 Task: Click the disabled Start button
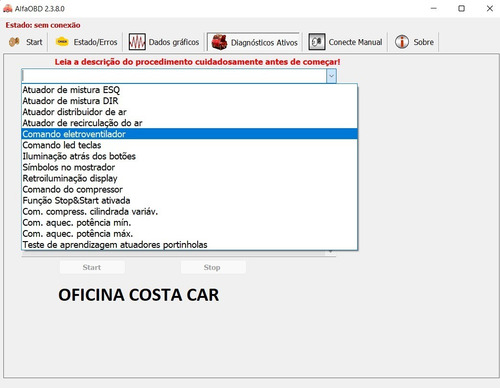click(x=92, y=267)
